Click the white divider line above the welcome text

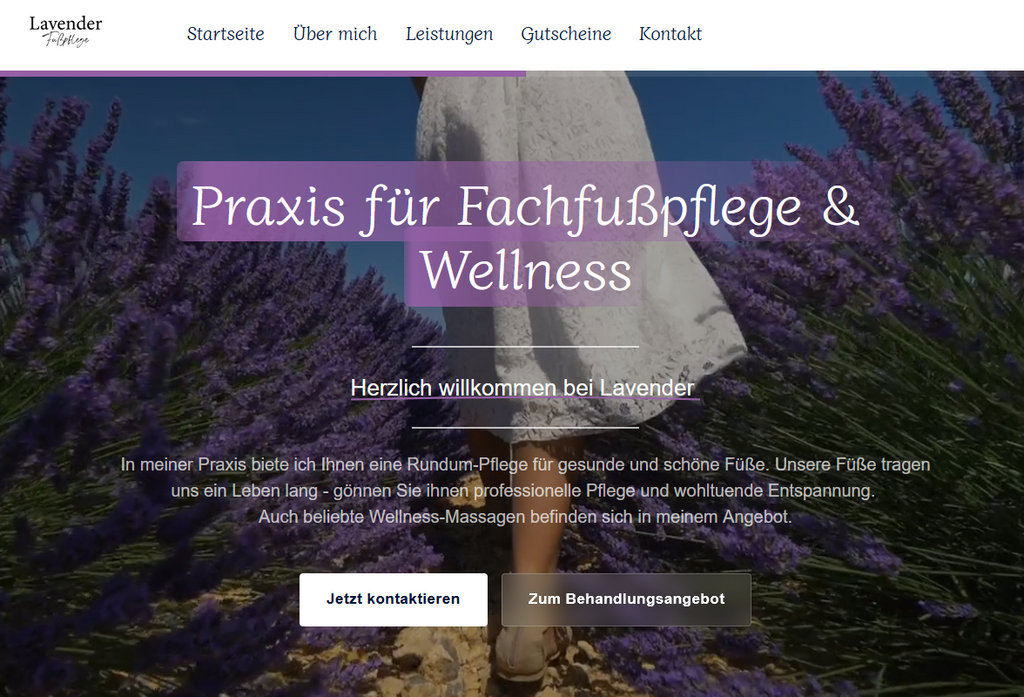click(525, 347)
